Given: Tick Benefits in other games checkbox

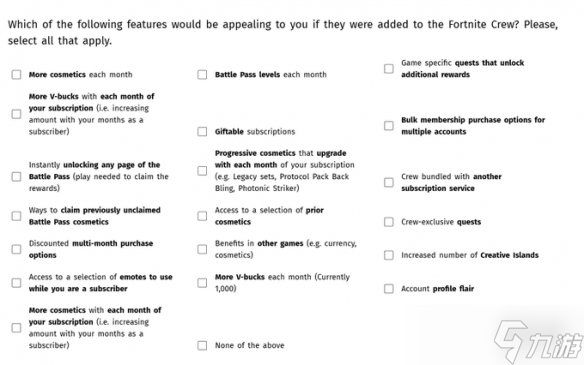Looking at the screenshot, I should [x=202, y=249].
